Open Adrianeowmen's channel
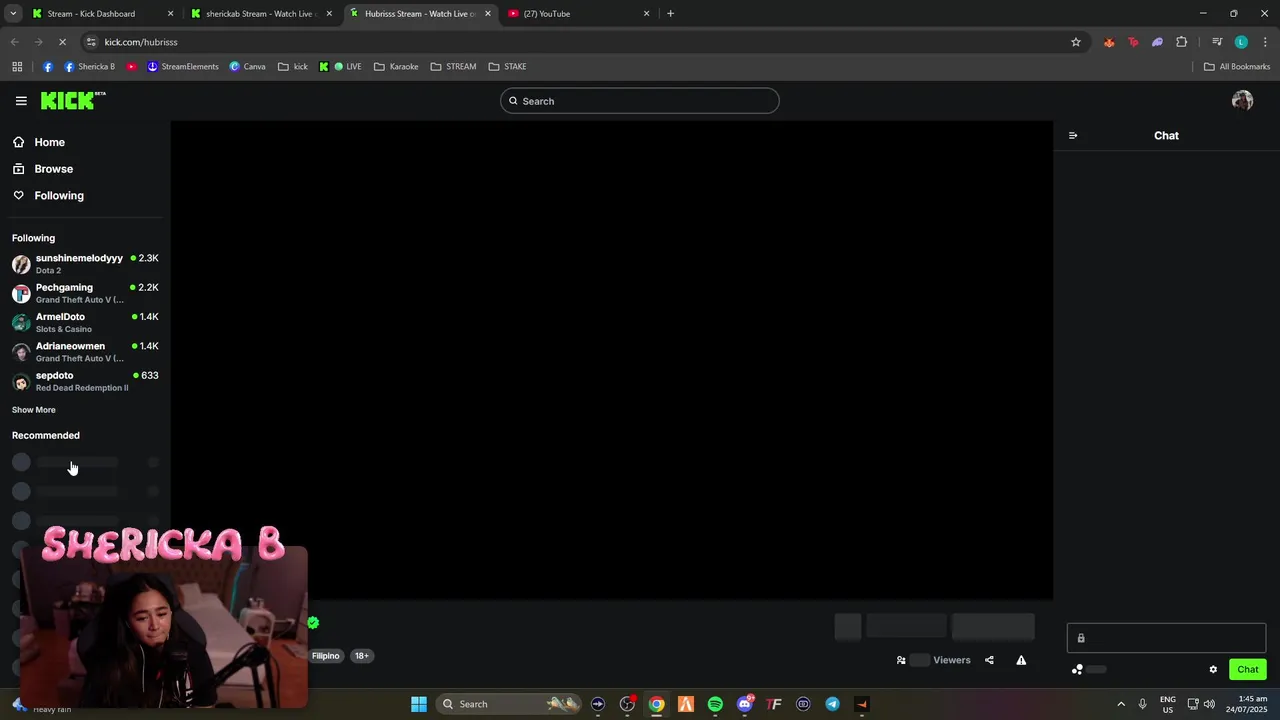 point(85,352)
